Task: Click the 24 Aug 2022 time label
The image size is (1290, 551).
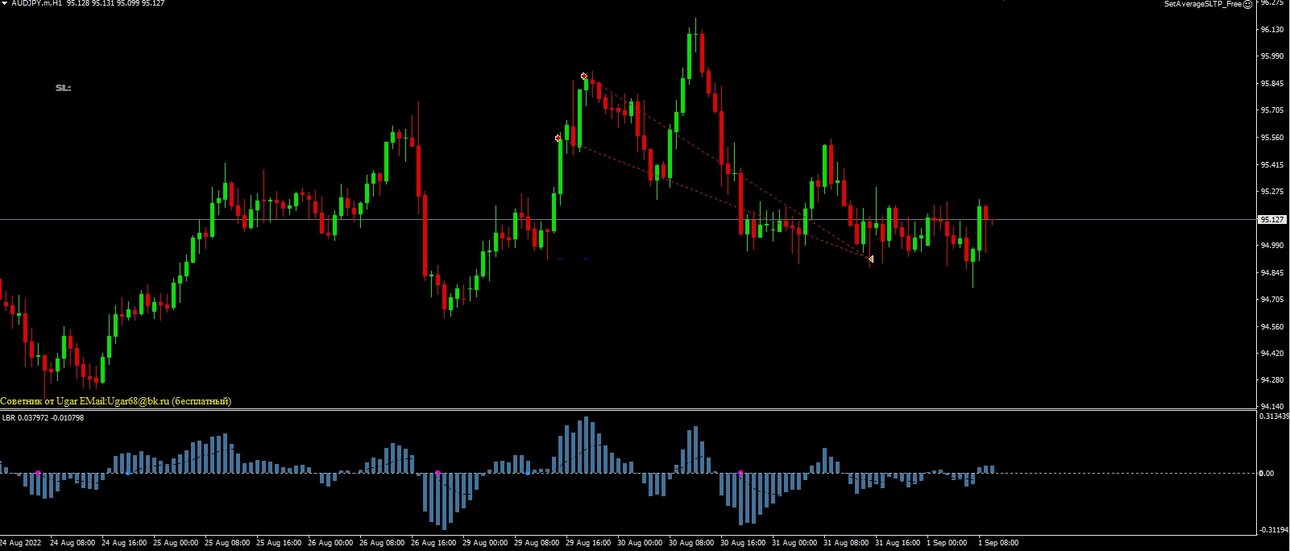Action: pos(22,544)
